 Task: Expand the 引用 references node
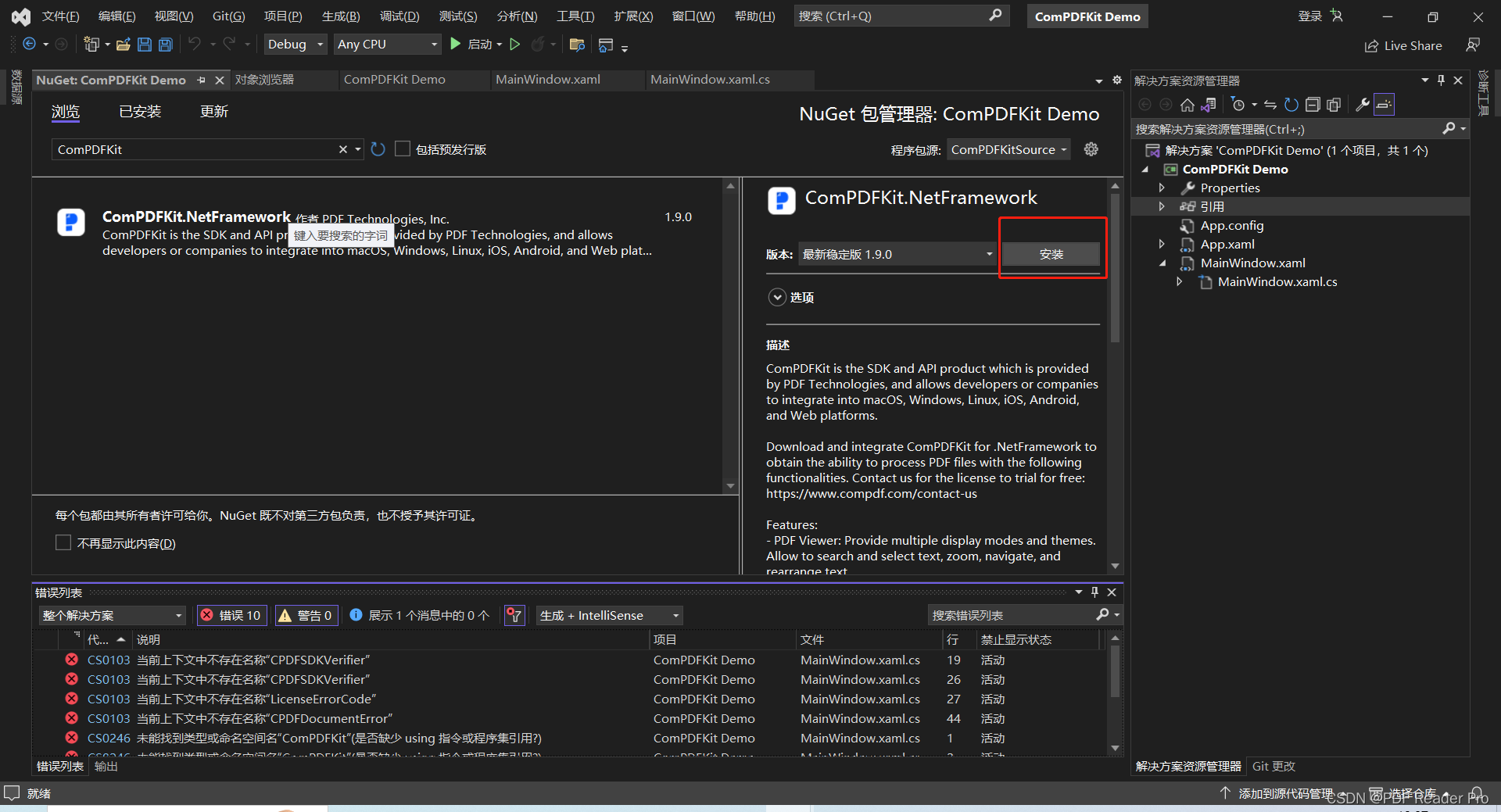tap(1162, 206)
